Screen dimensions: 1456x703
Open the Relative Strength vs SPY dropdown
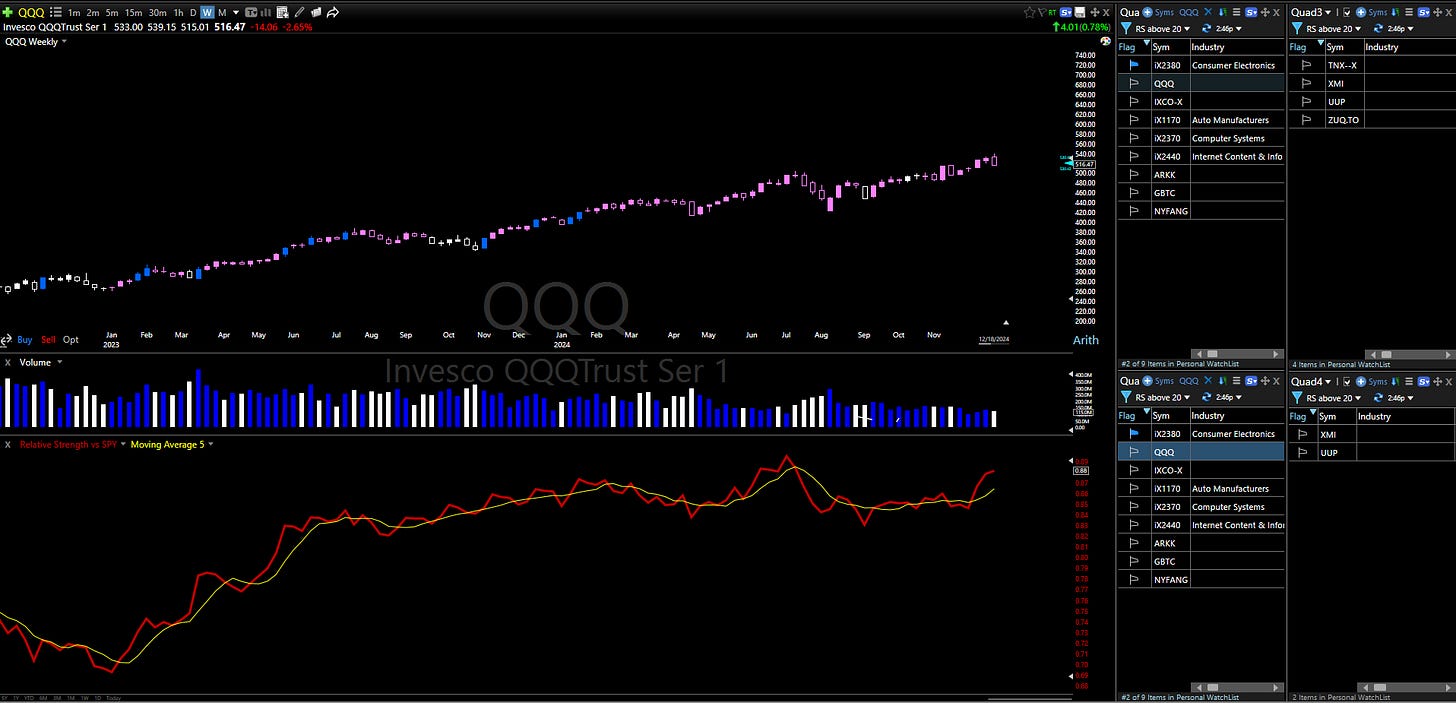pos(123,444)
